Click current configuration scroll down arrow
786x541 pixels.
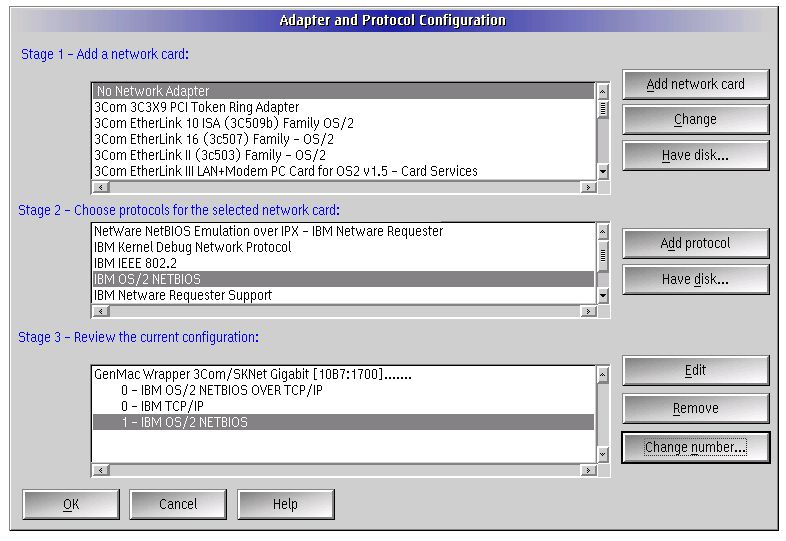(603, 455)
